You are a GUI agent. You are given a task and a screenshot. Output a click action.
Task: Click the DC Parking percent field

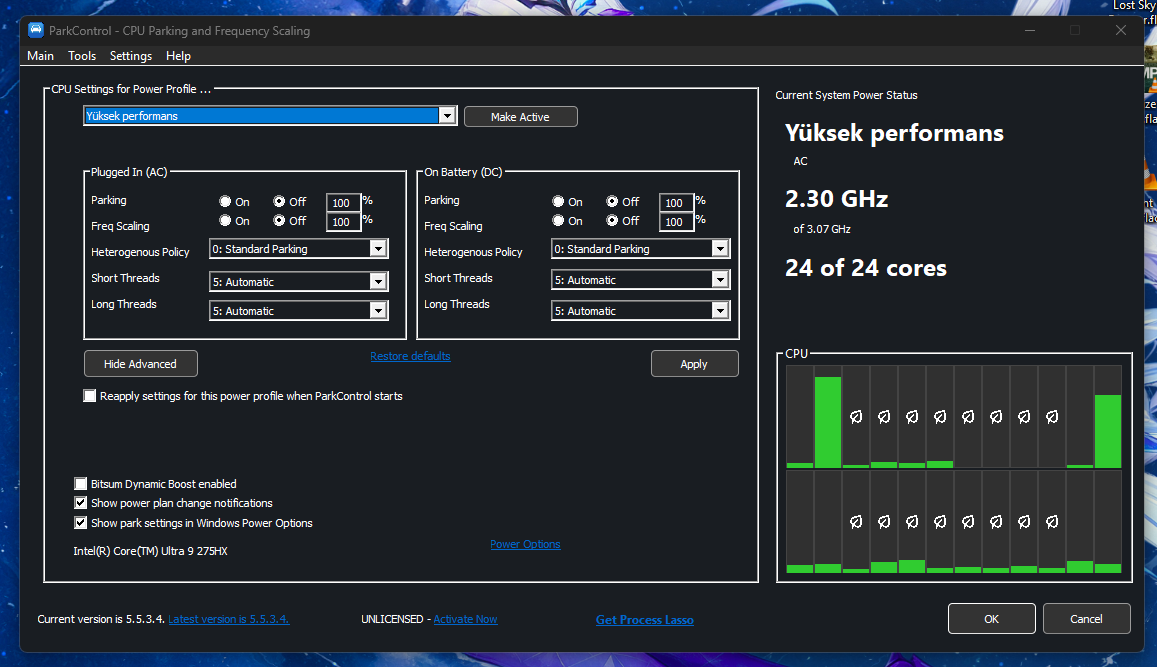pos(676,203)
